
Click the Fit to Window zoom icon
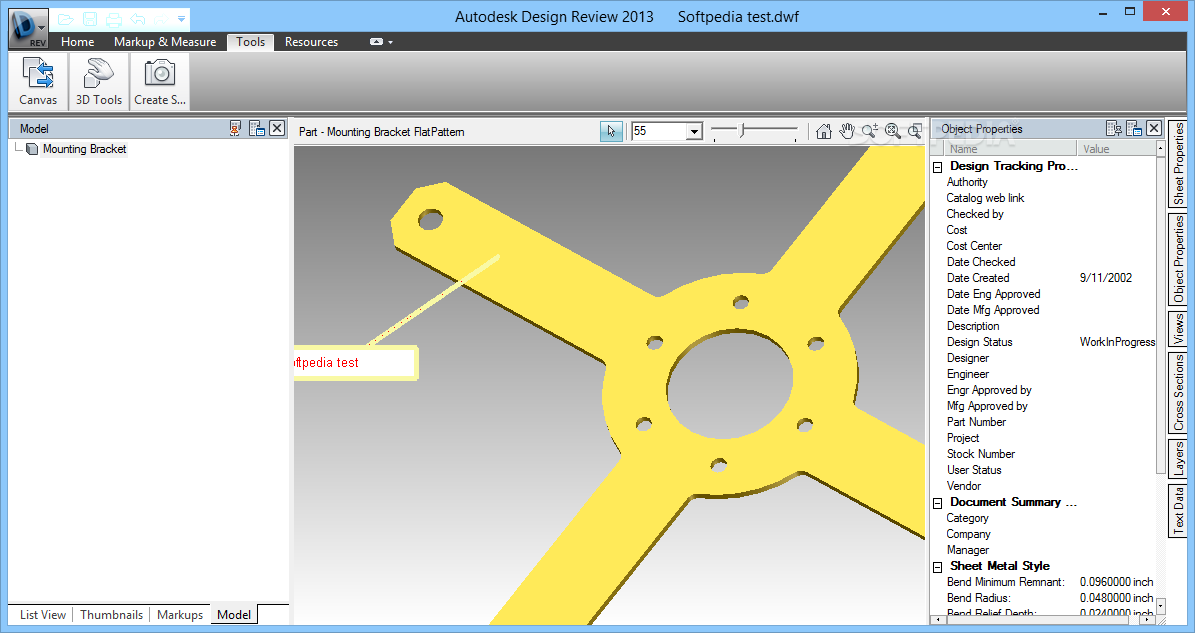pos(892,132)
